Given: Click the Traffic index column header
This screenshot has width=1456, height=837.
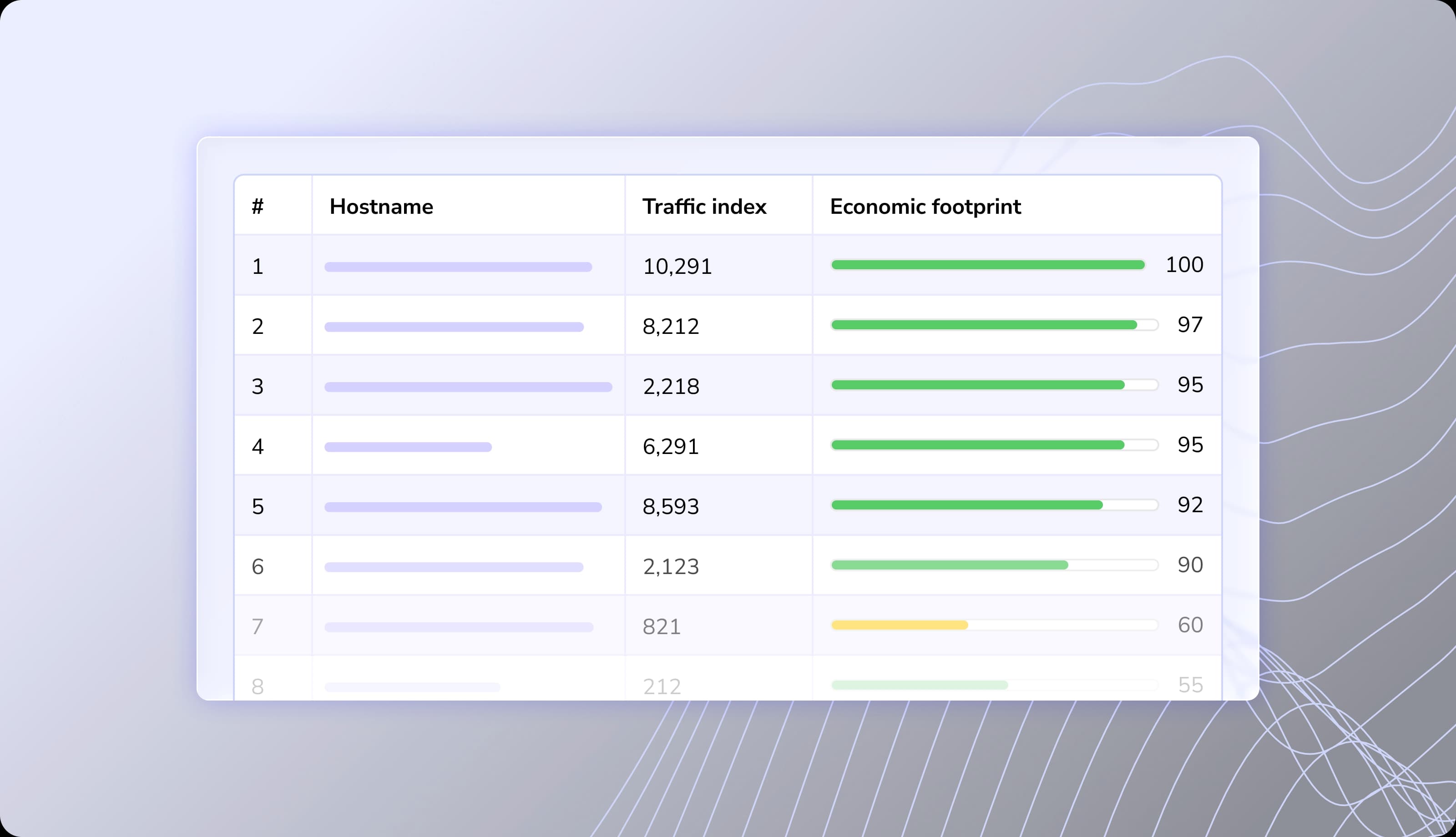Looking at the screenshot, I should 705,207.
